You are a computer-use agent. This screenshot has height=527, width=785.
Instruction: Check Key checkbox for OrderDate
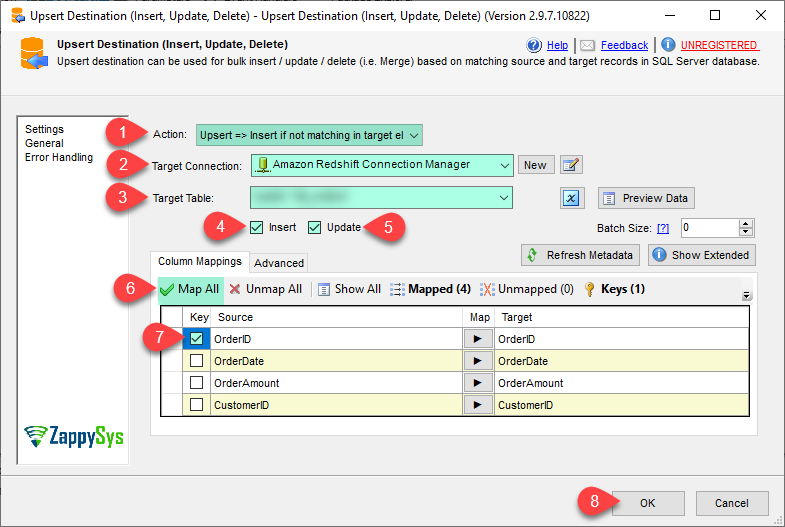point(196,361)
